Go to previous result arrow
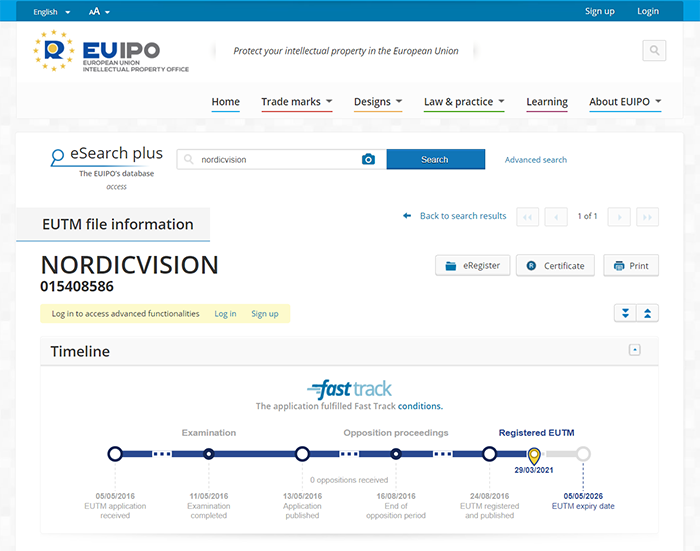This screenshot has height=551, width=700. tap(556, 217)
